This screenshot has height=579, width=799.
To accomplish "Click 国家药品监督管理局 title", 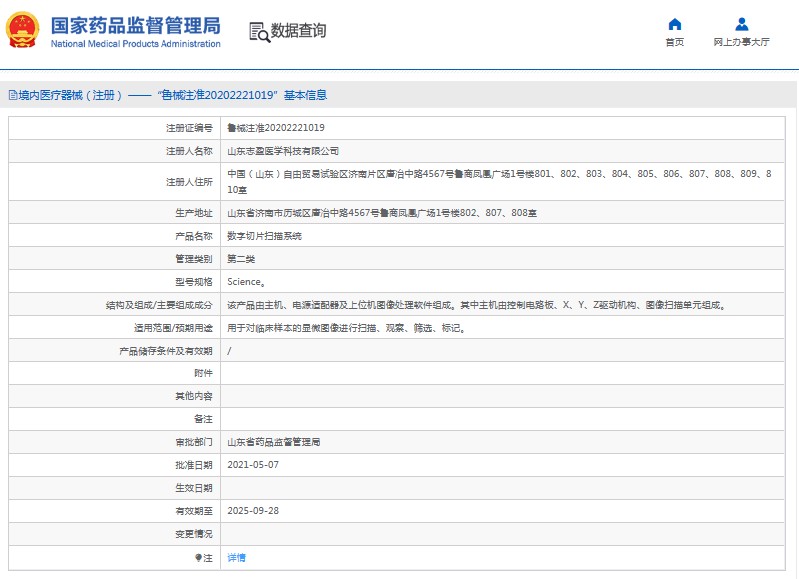I will (x=136, y=25).
